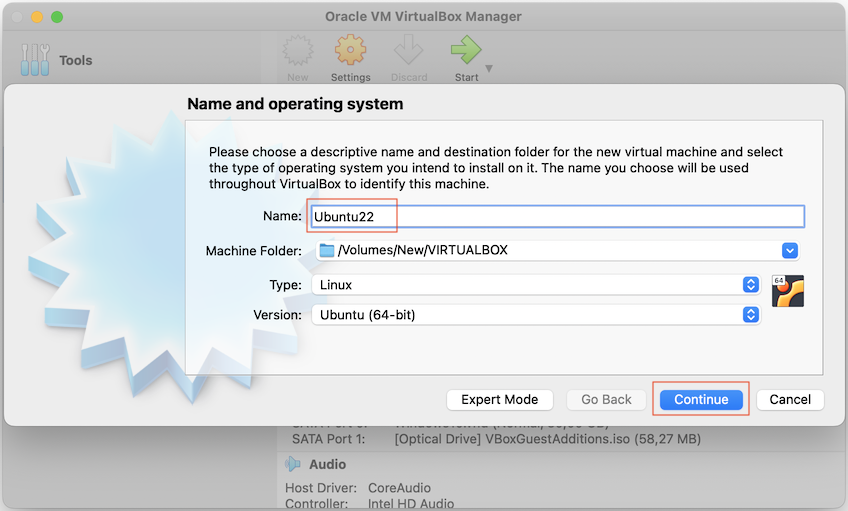Viewport: 848px width, 511px height.
Task: Cancel the new machine wizard
Action: click(x=790, y=400)
